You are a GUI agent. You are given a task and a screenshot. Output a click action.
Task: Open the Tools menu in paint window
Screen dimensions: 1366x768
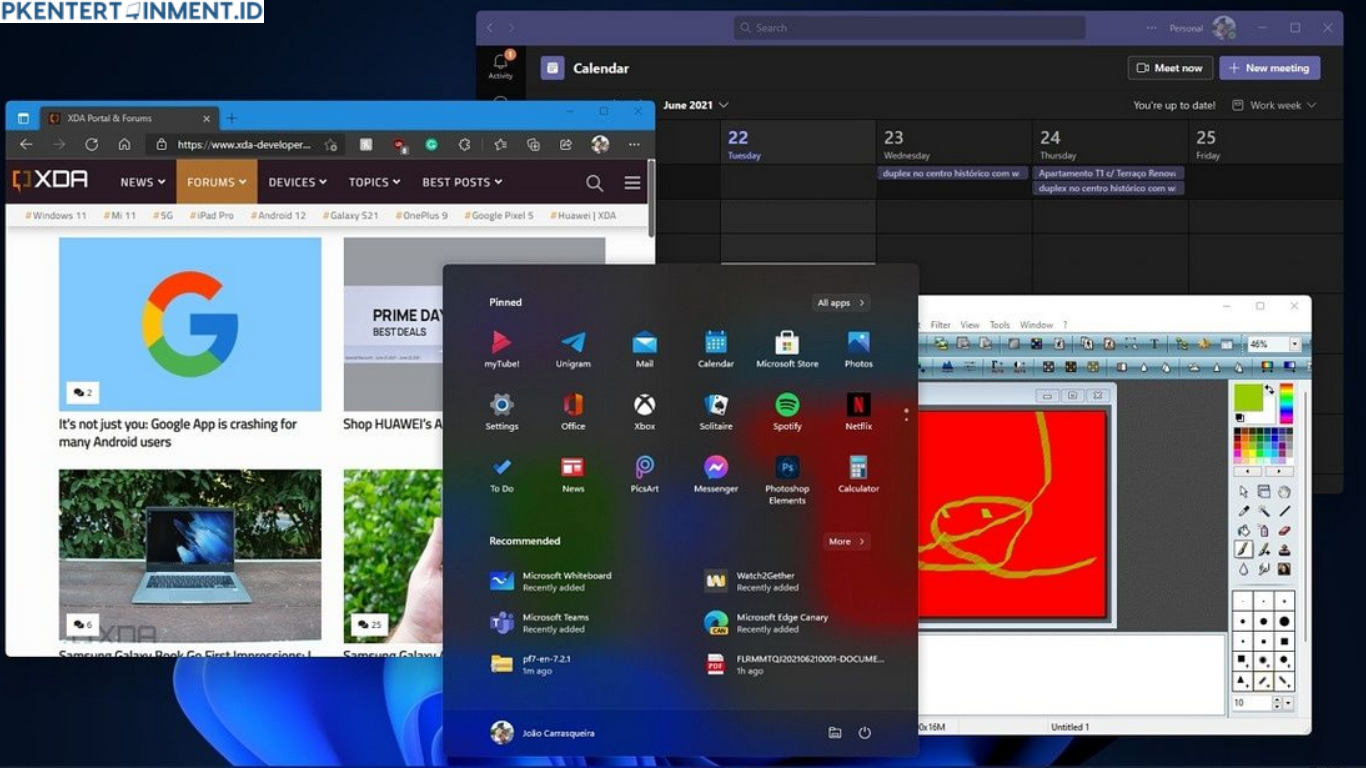pos(1000,325)
